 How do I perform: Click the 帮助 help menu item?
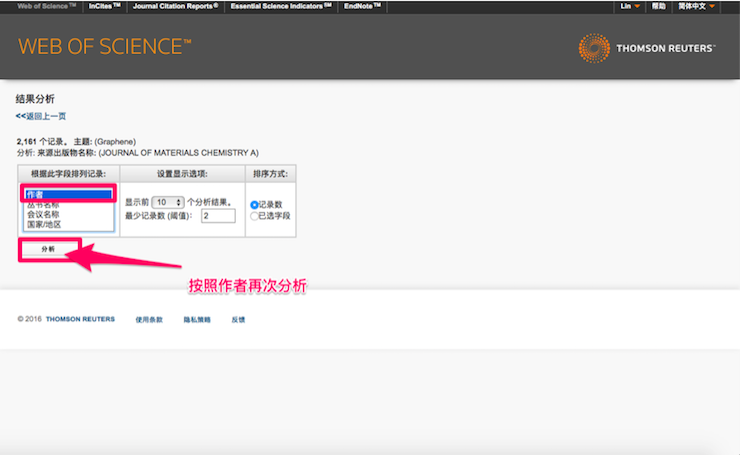(658, 6)
